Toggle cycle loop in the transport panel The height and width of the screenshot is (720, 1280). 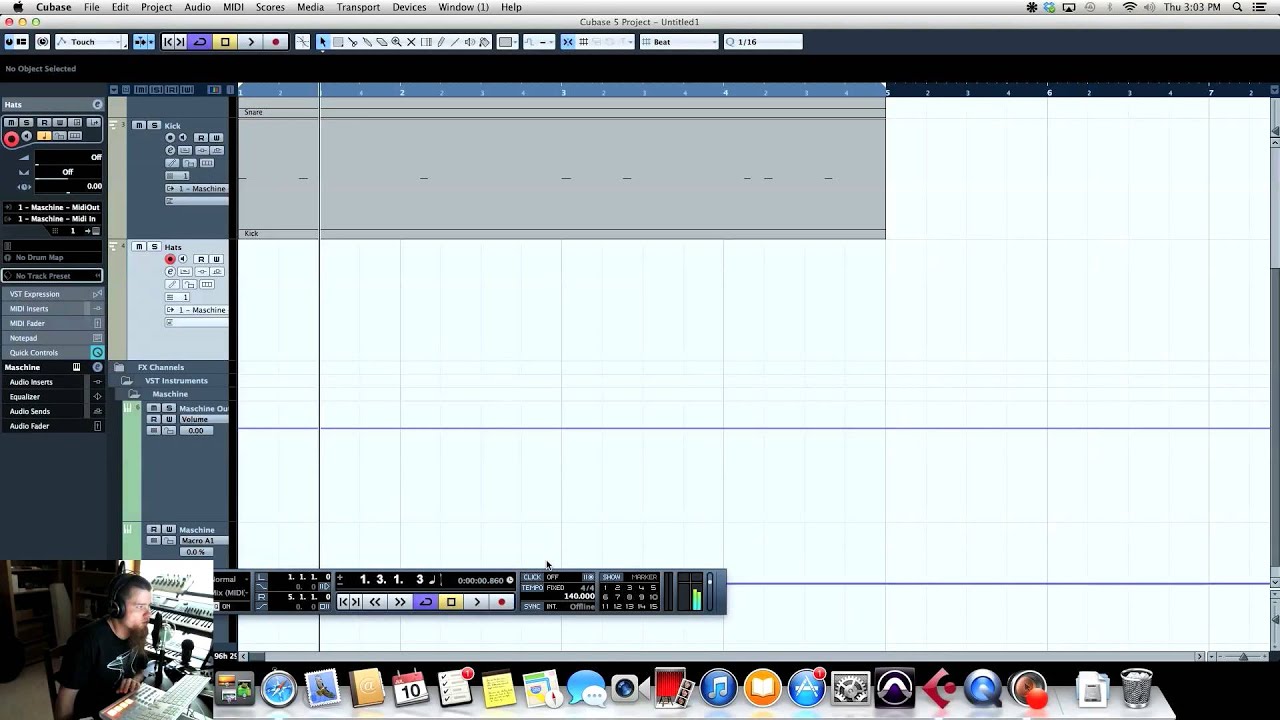[426, 602]
